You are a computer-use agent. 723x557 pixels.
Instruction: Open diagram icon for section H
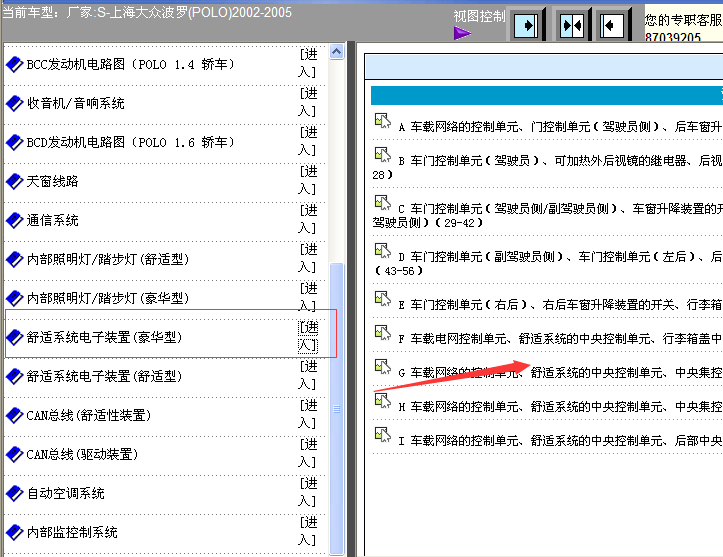click(383, 401)
